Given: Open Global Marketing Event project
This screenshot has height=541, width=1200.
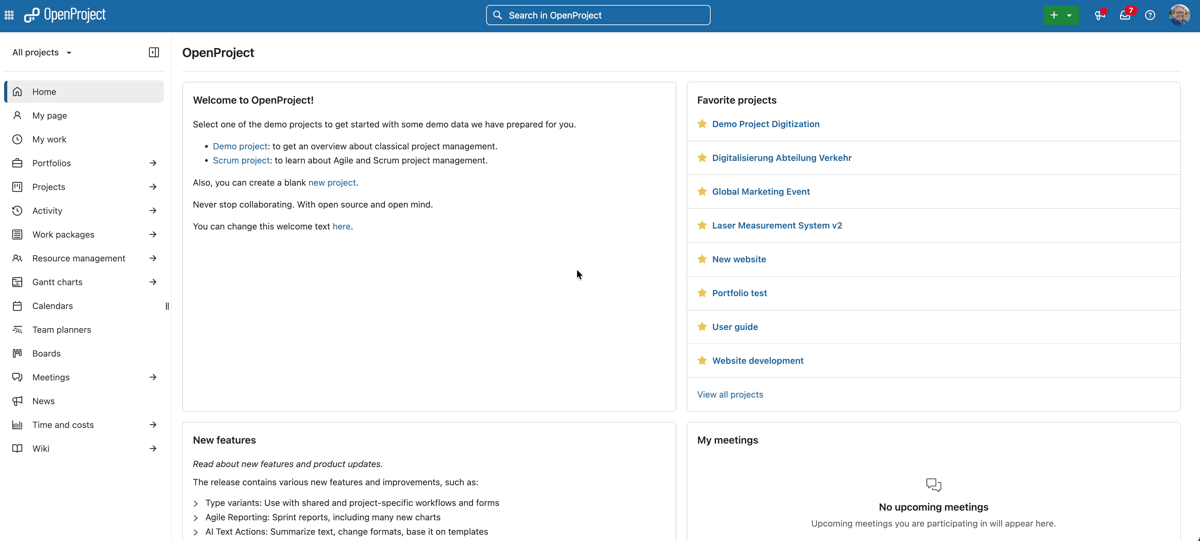Looking at the screenshot, I should (x=761, y=192).
